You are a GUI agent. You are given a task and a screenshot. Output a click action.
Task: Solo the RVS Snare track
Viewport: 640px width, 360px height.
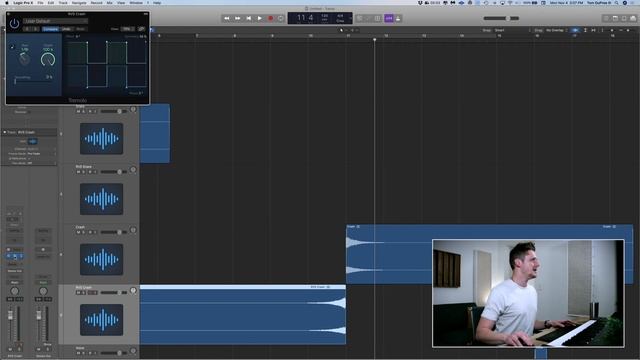point(84,172)
